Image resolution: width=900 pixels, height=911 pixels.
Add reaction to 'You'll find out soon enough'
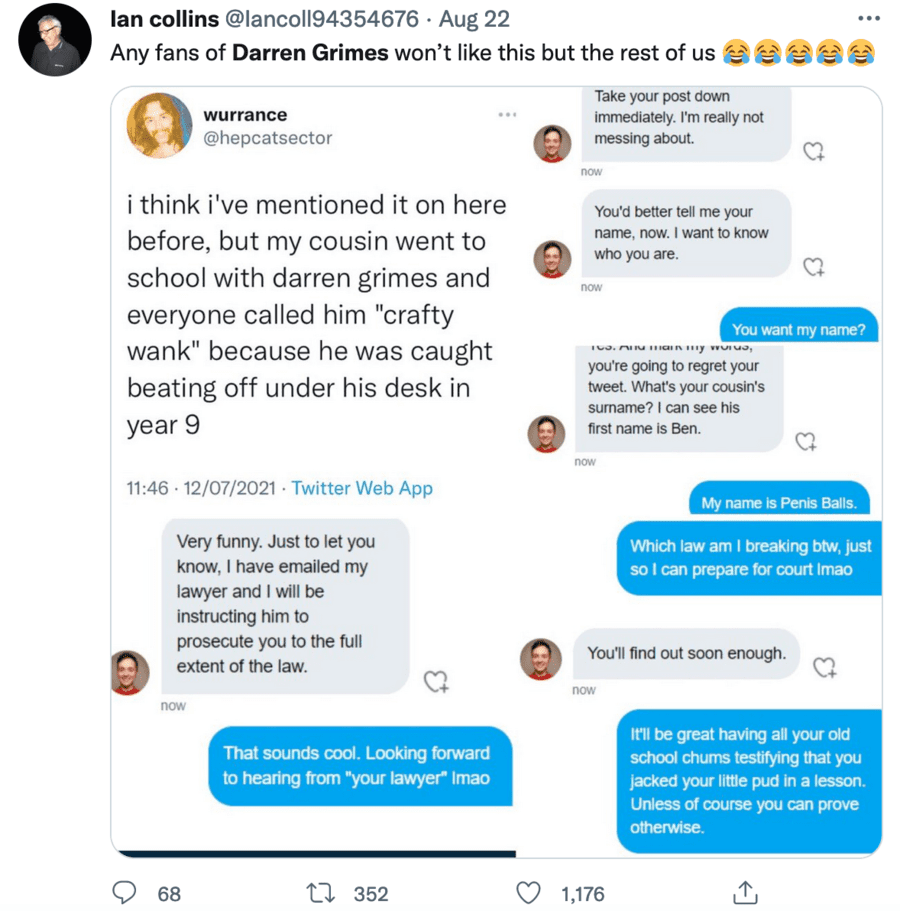click(823, 667)
